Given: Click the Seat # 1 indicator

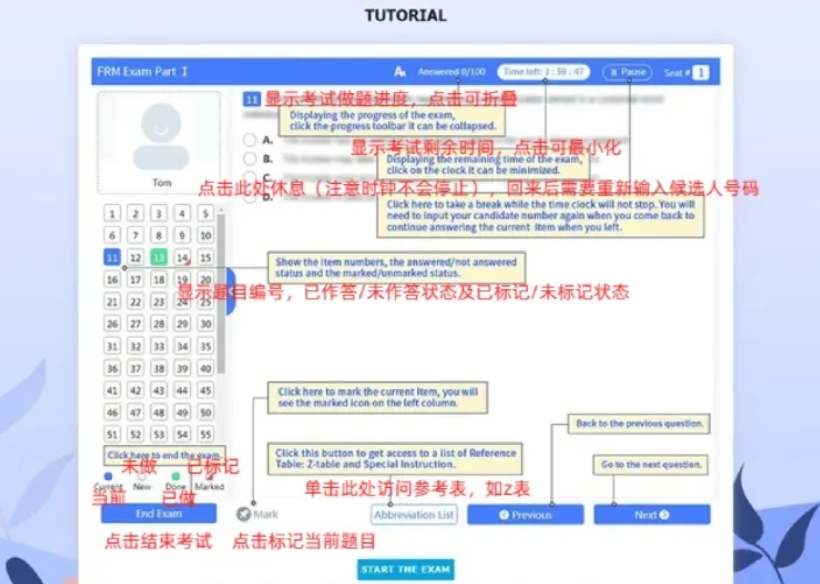Looking at the screenshot, I should pos(687,72).
